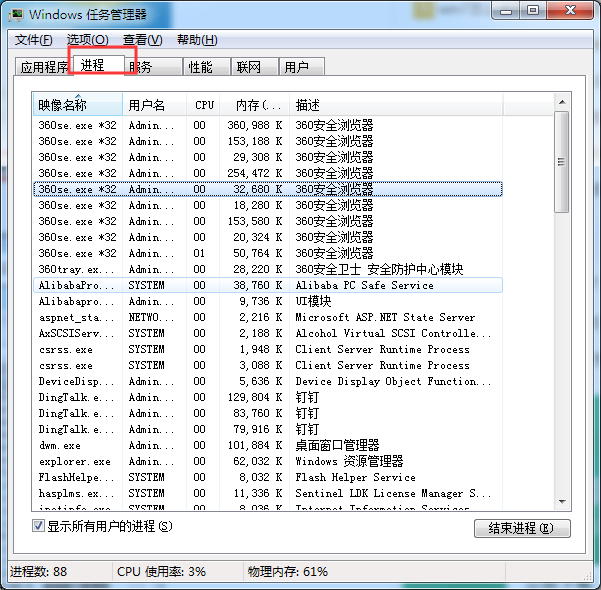Image resolution: width=601 pixels, height=590 pixels.
Task: Click 物理内存: 61% status entry
Action: tap(287, 572)
